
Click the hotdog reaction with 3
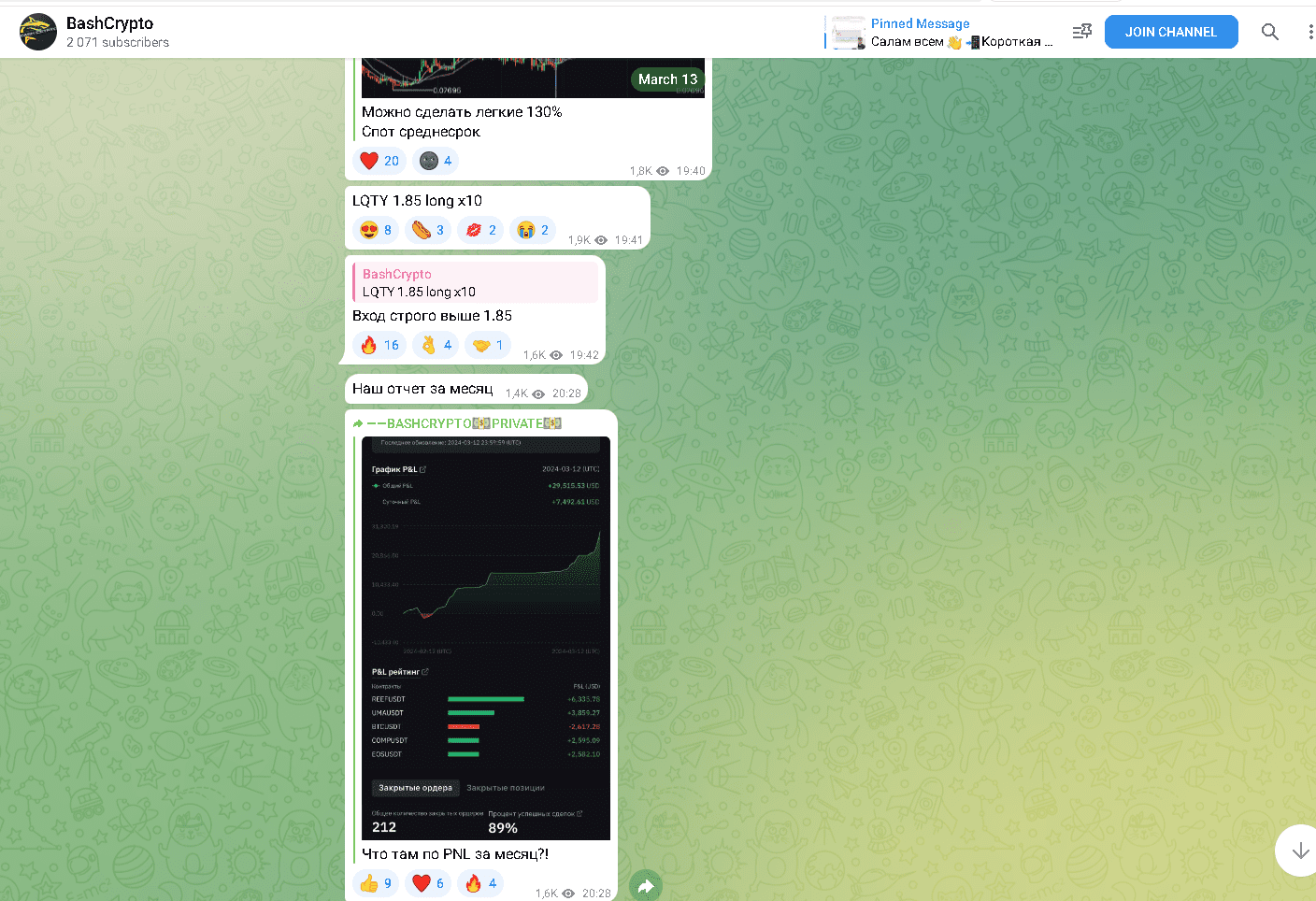428,230
